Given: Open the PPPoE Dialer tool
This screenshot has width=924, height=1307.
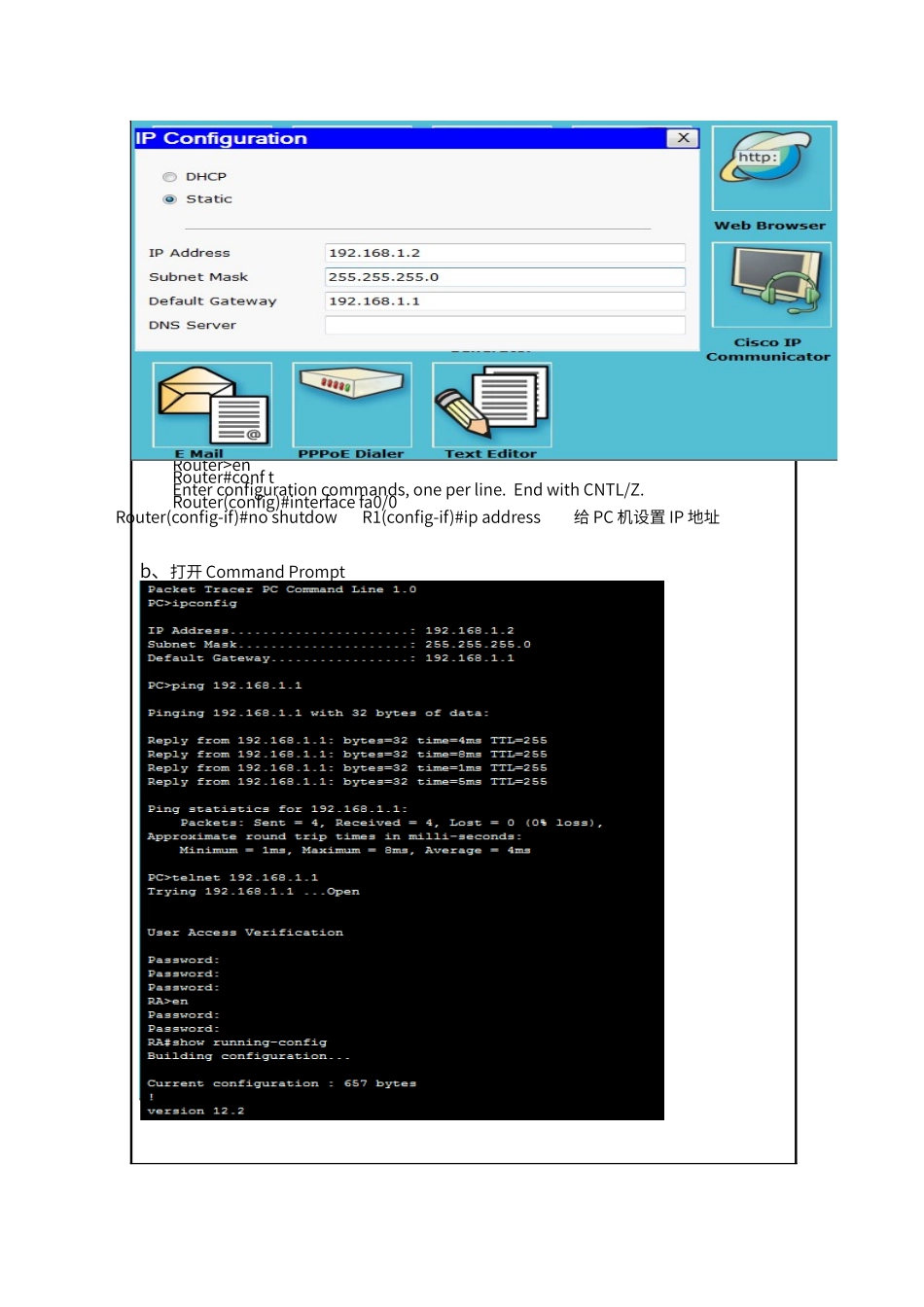Looking at the screenshot, I should tap(352, 405).
